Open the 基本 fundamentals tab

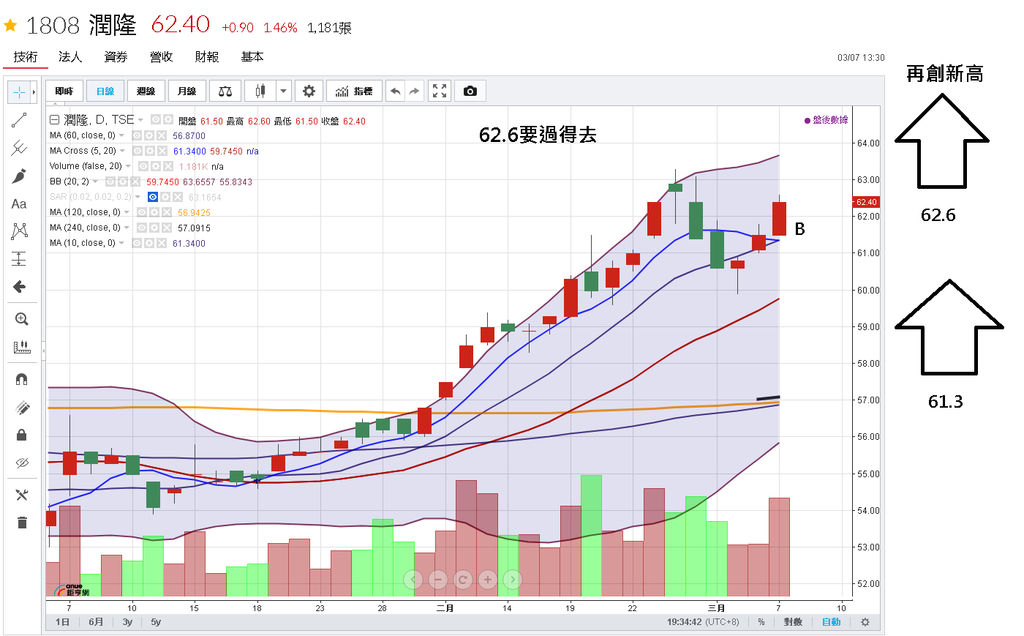[x=252, y=57]
